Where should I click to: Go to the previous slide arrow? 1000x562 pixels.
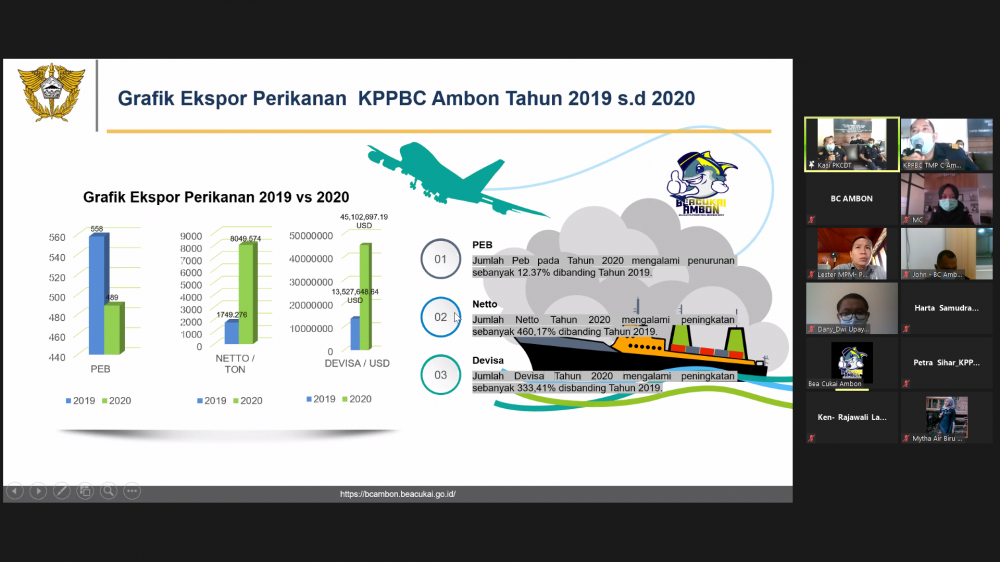[14, 491]
